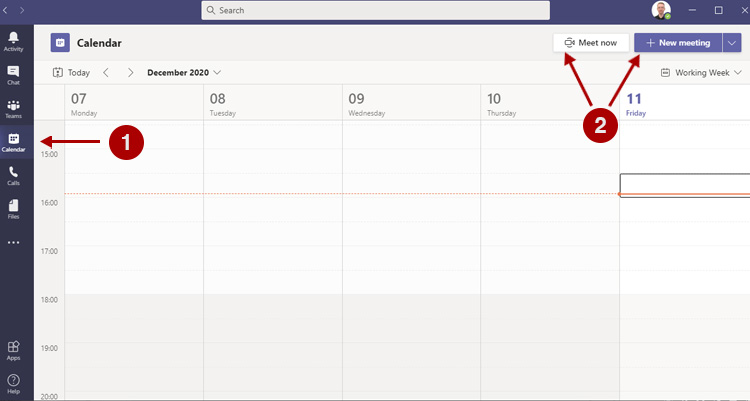
Task: Open the profile avatar menu
Action: tap(662, 10)
